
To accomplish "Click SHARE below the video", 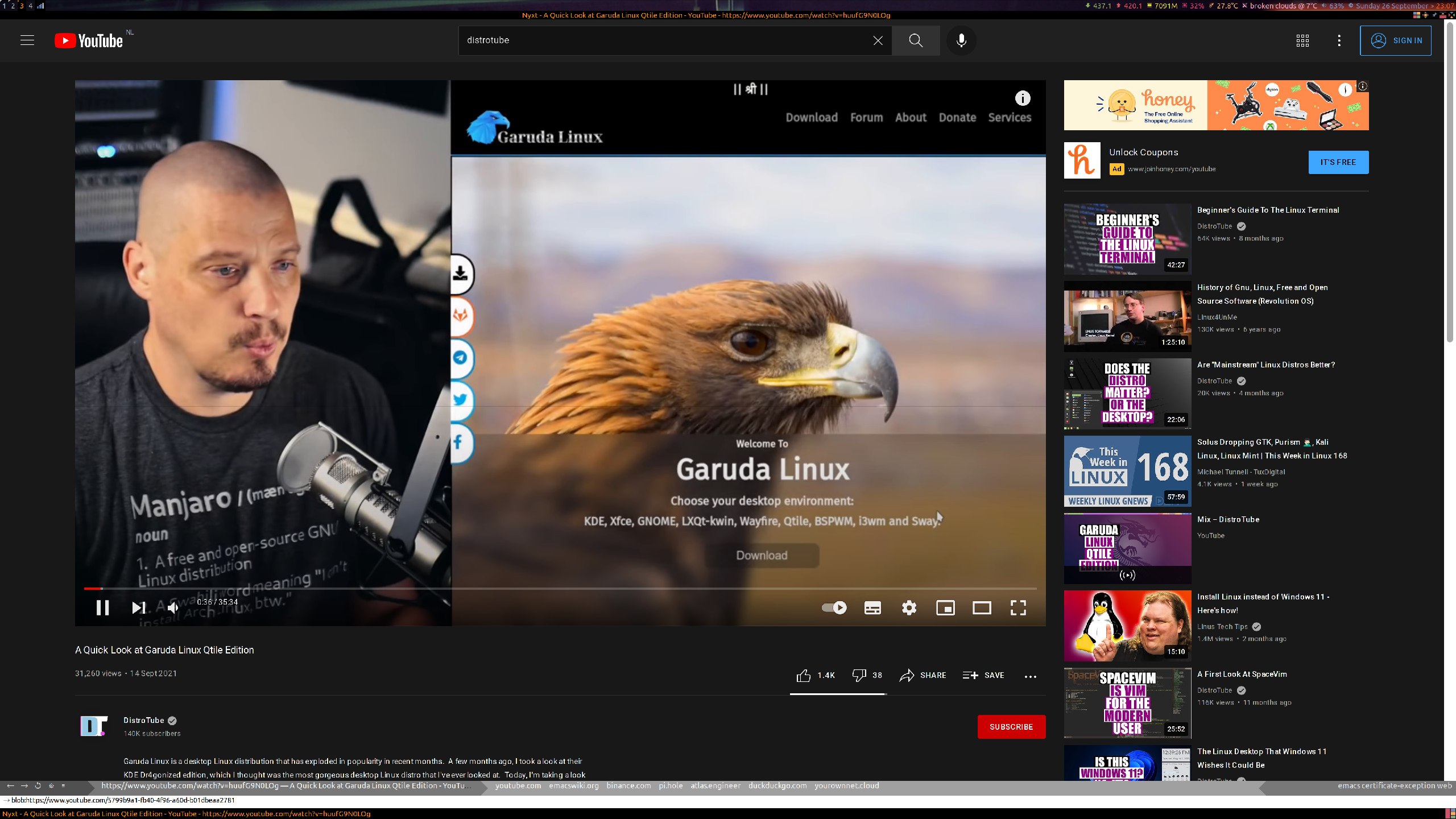I will (x=923, y=675).
